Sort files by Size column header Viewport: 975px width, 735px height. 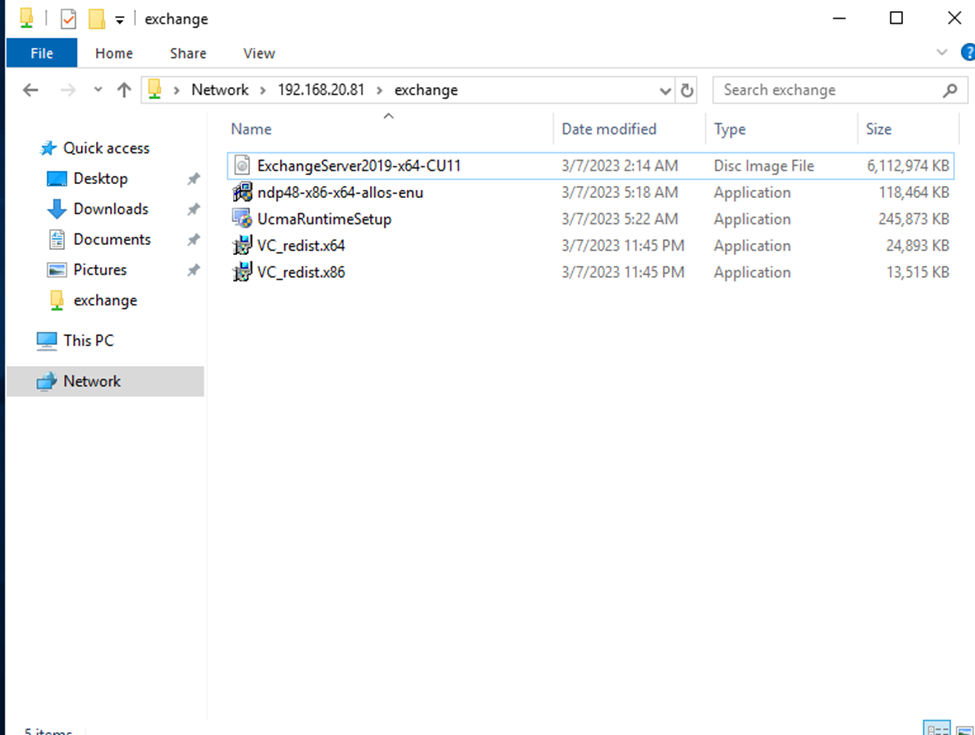[x=879, y=129]
